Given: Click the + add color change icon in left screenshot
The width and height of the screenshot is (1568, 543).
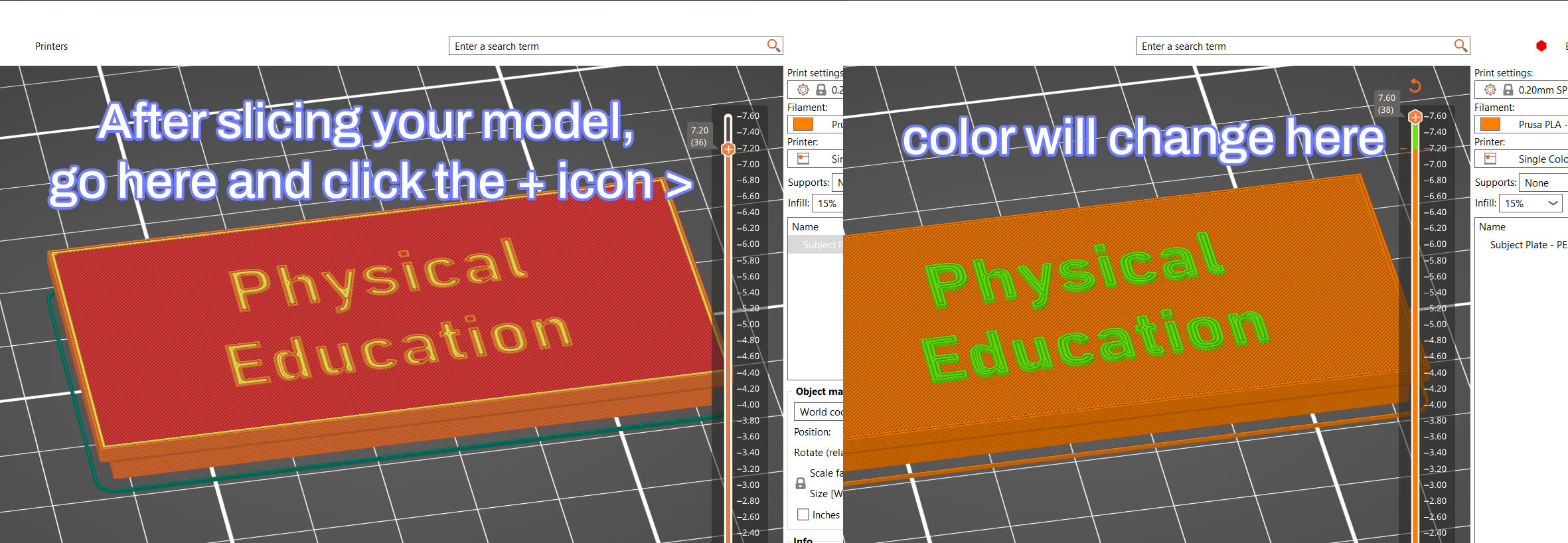Looking at the screenshot, I should point(728,149).
